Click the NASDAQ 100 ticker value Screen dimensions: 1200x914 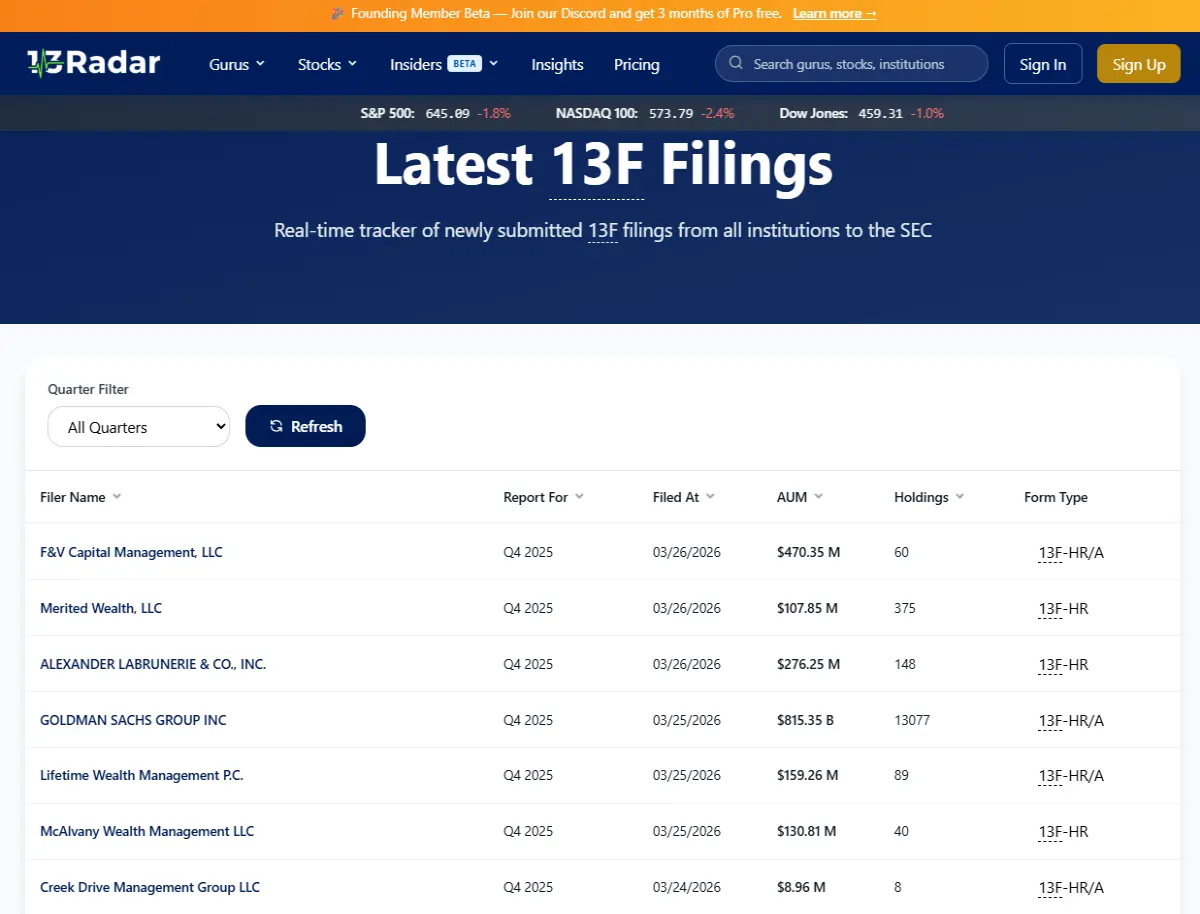[671, 113]
